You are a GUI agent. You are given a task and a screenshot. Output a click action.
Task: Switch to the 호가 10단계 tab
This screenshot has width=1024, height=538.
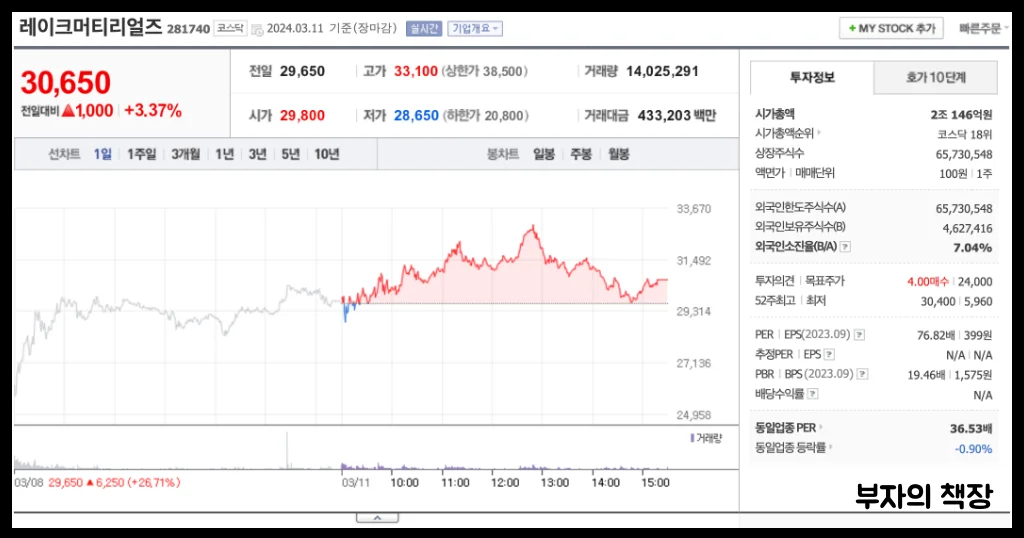[x=935, y=78]
